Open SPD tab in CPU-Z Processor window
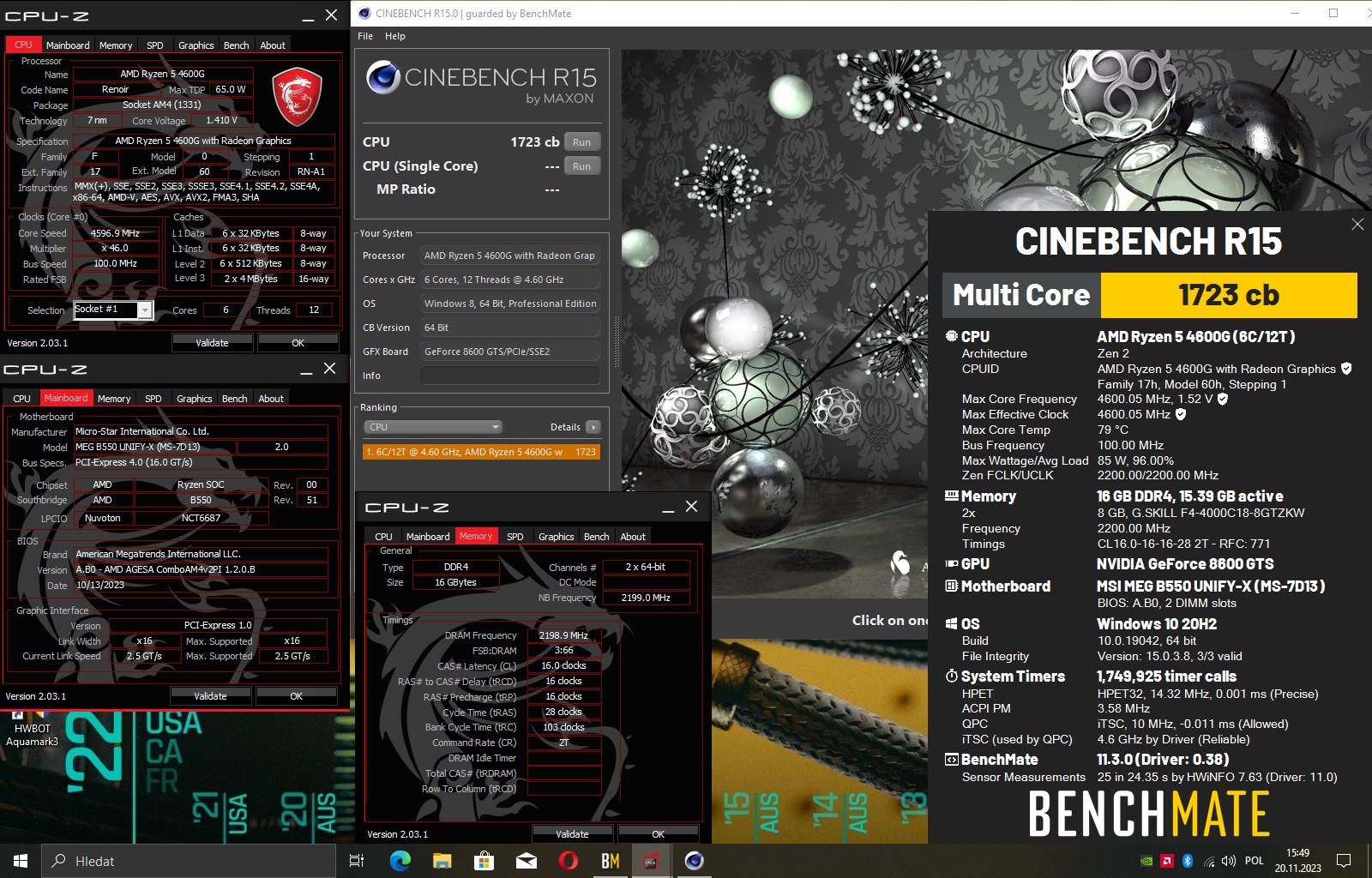Image resolution: width=1372 pixels, height=878 pixels. [x=155, y=45]
